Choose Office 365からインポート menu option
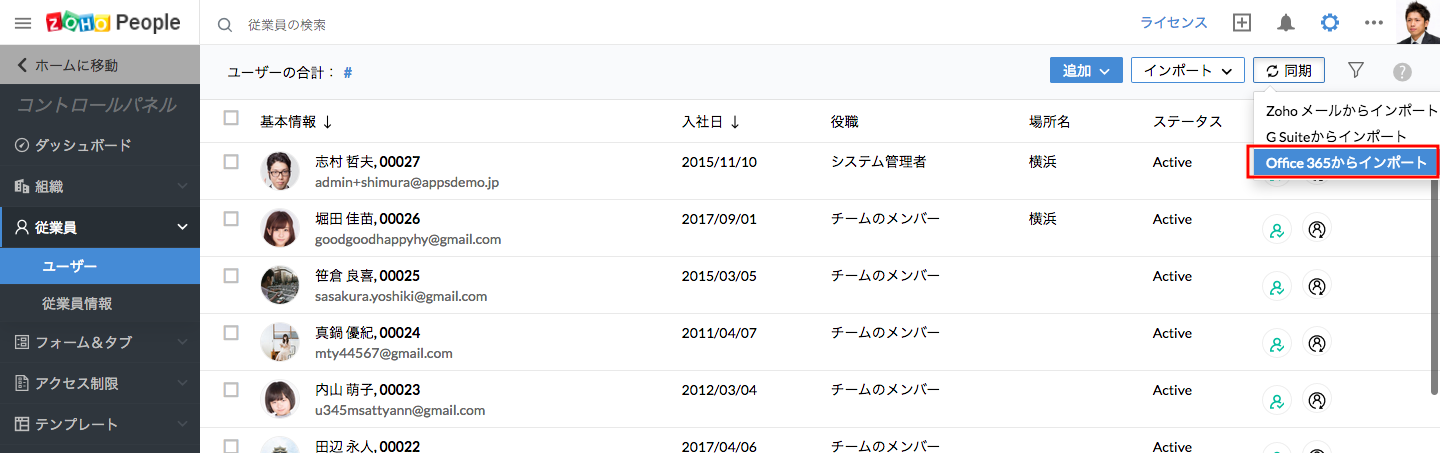Screen dimensions: 1440x453 click(1345, 162)
